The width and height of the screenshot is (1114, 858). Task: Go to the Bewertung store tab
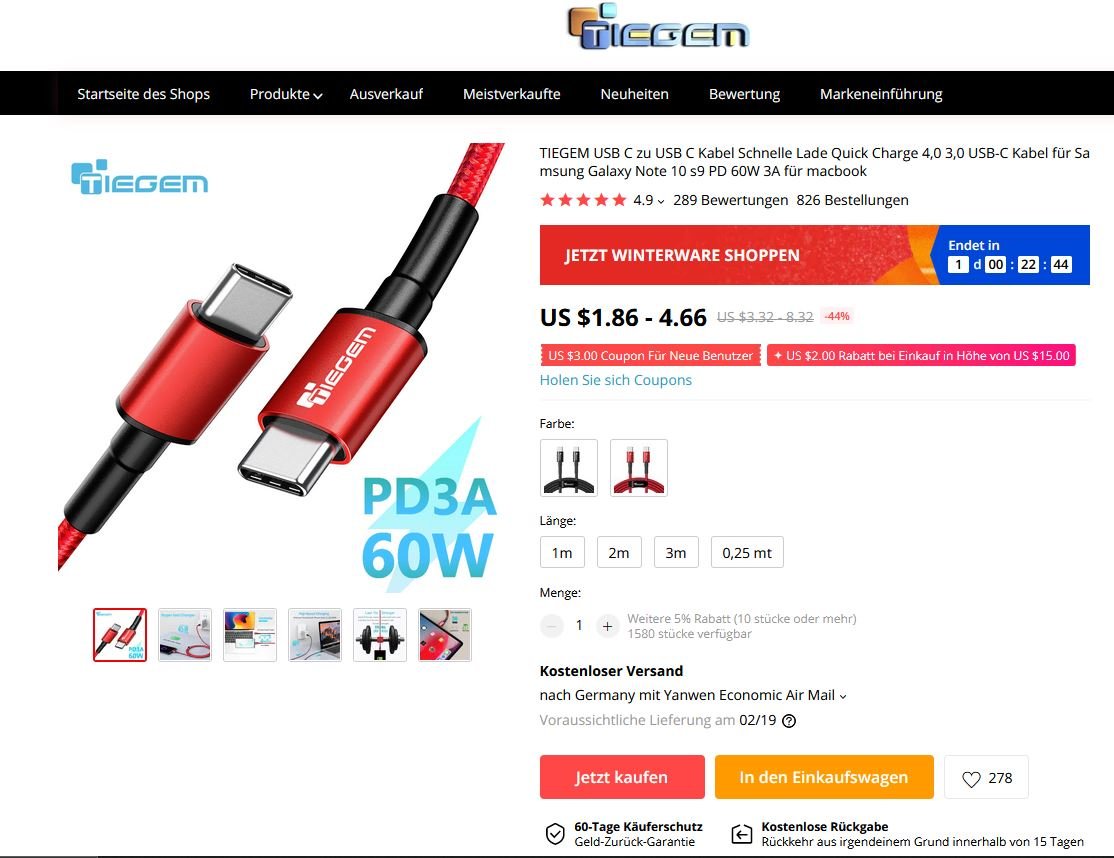744,94
